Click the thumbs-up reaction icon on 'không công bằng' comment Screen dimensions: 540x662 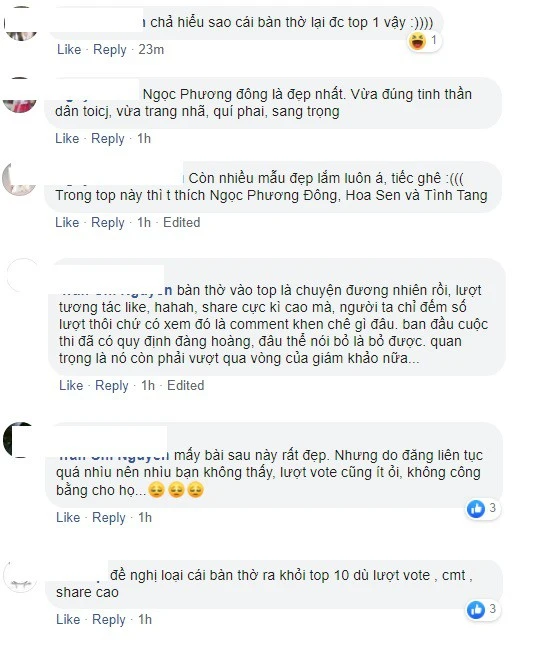[x=476, y=509]
